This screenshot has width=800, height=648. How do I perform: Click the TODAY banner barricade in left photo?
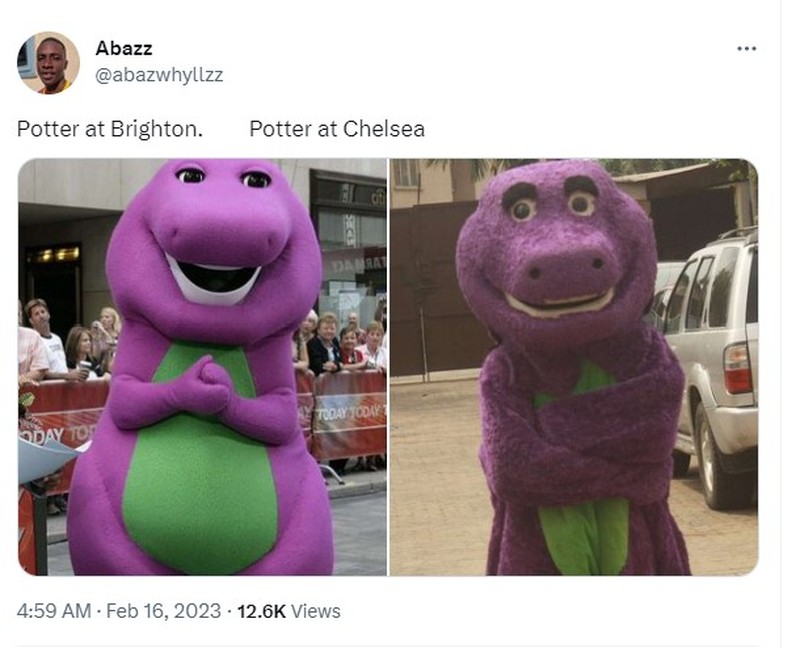[348, 416]
